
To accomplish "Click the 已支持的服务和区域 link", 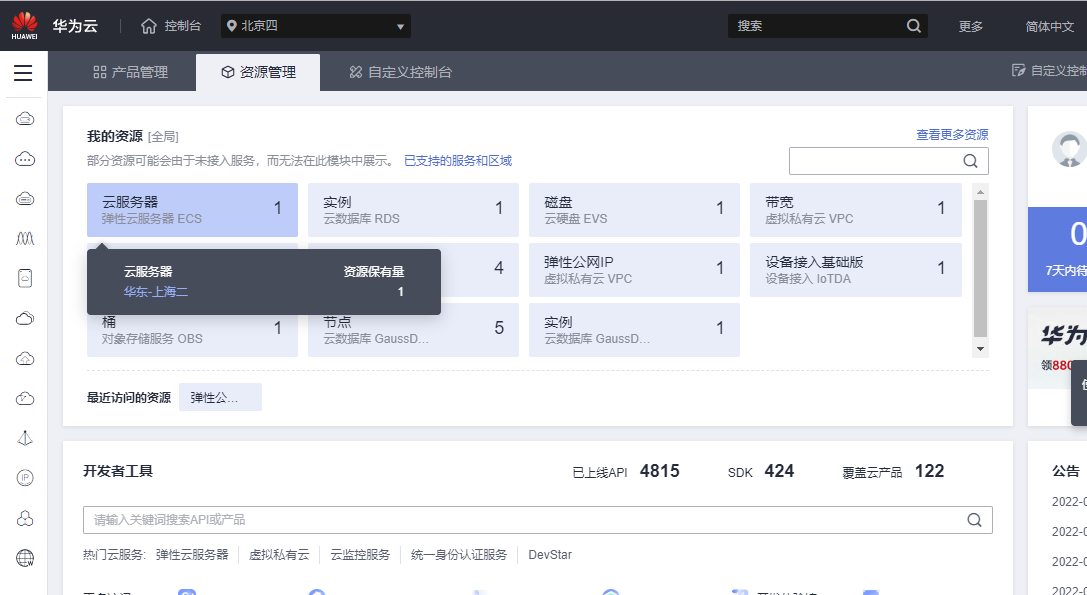I will tap(457, 160).
